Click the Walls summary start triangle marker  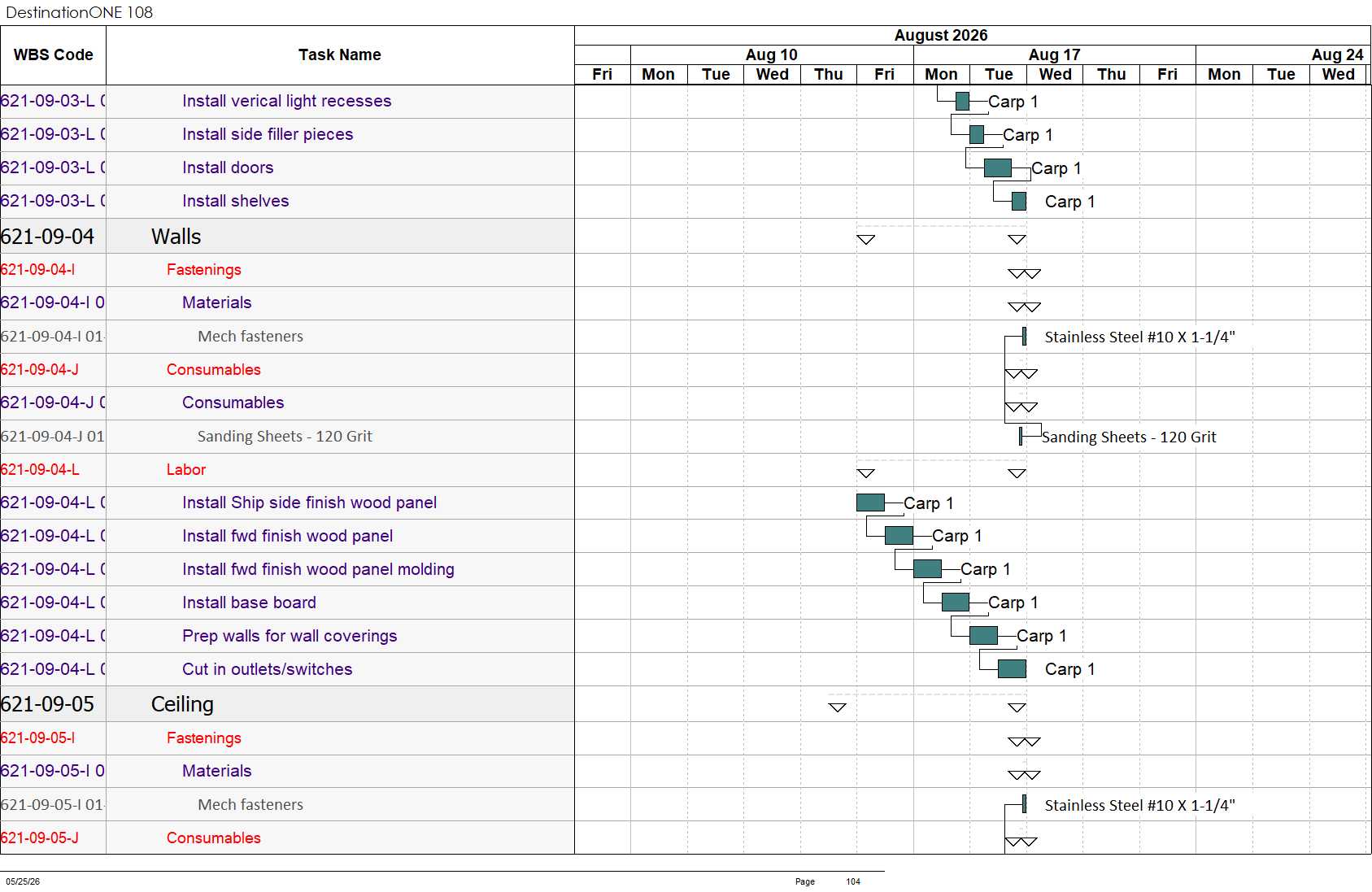[x=866, y=240]
